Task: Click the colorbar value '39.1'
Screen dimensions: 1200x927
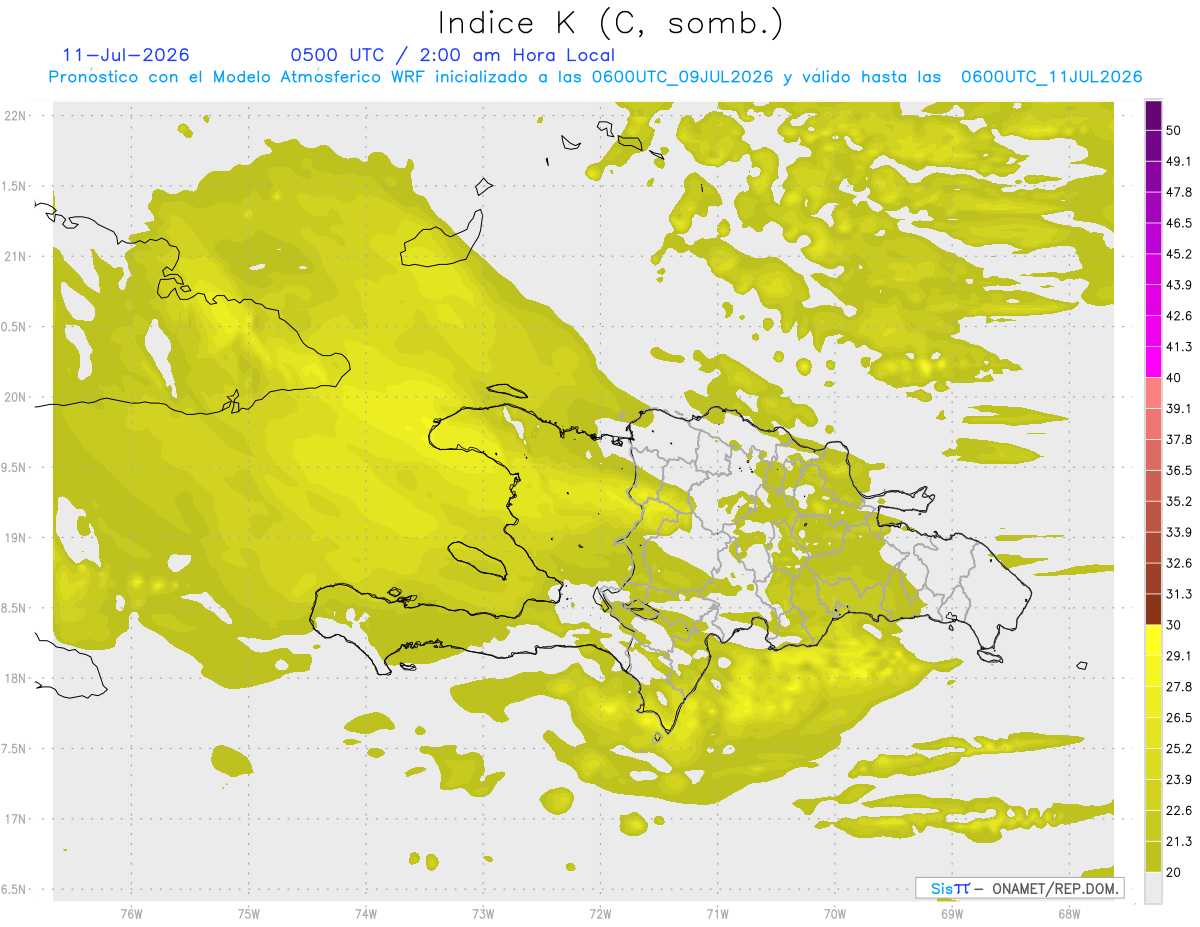Action: 1179,408
